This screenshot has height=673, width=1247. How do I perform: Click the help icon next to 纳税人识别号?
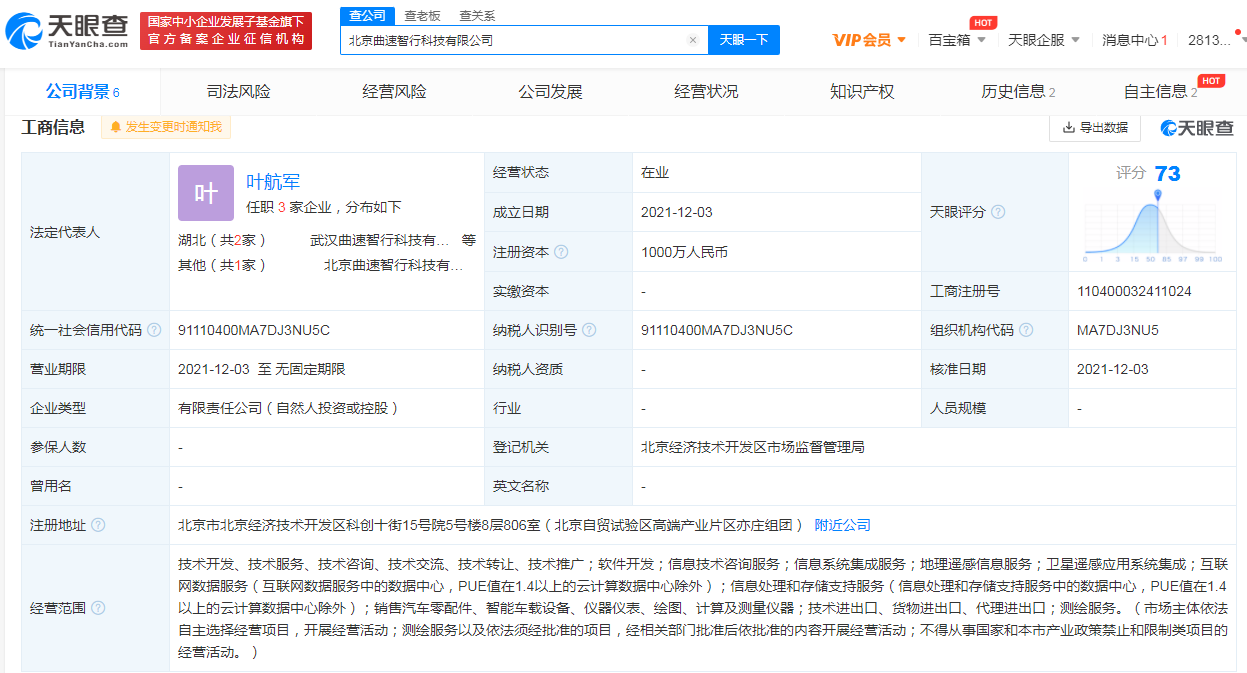coord(589,330)
